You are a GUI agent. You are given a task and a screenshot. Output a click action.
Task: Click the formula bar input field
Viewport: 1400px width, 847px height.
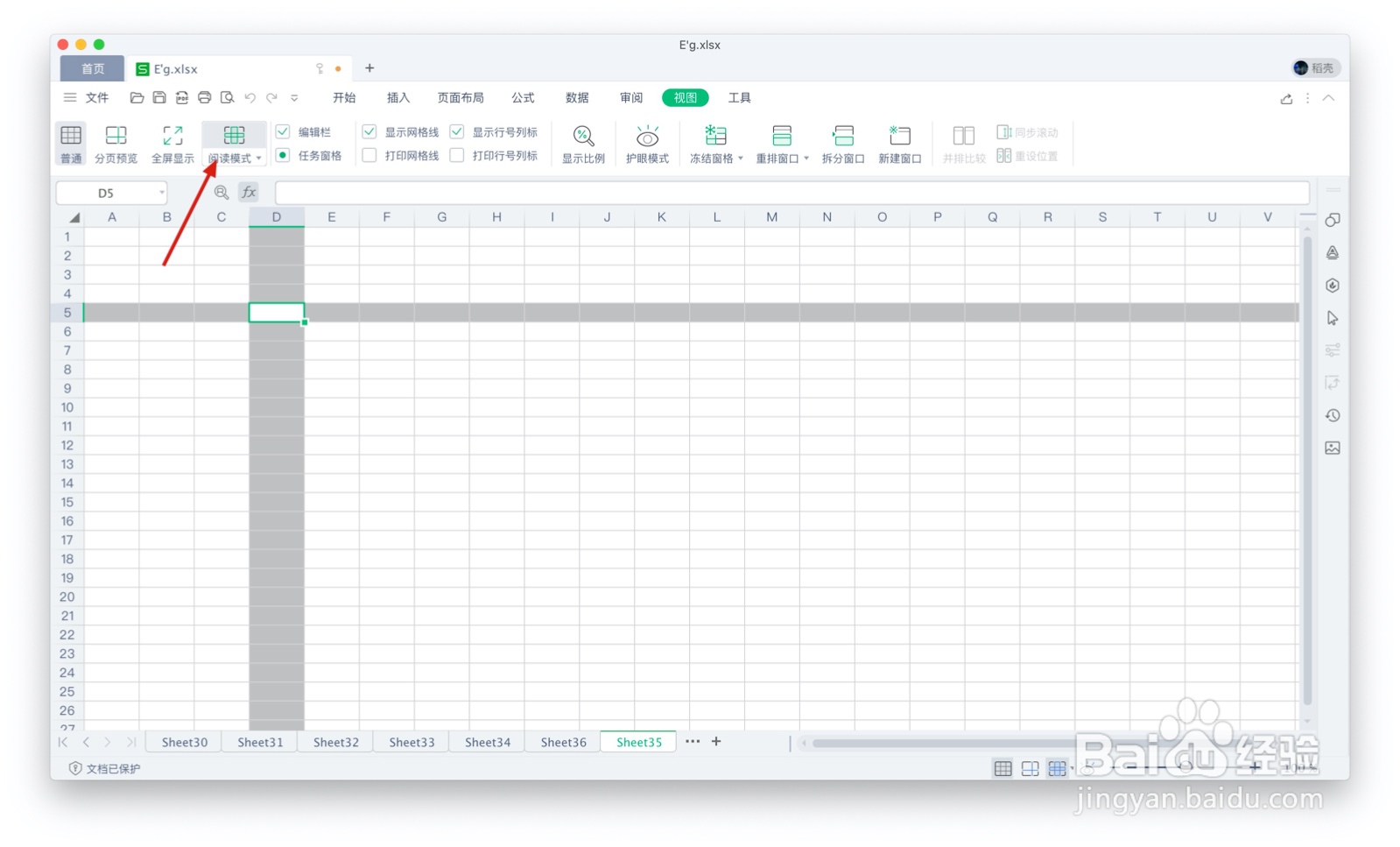pyautogui.click(x=792, y=193)
